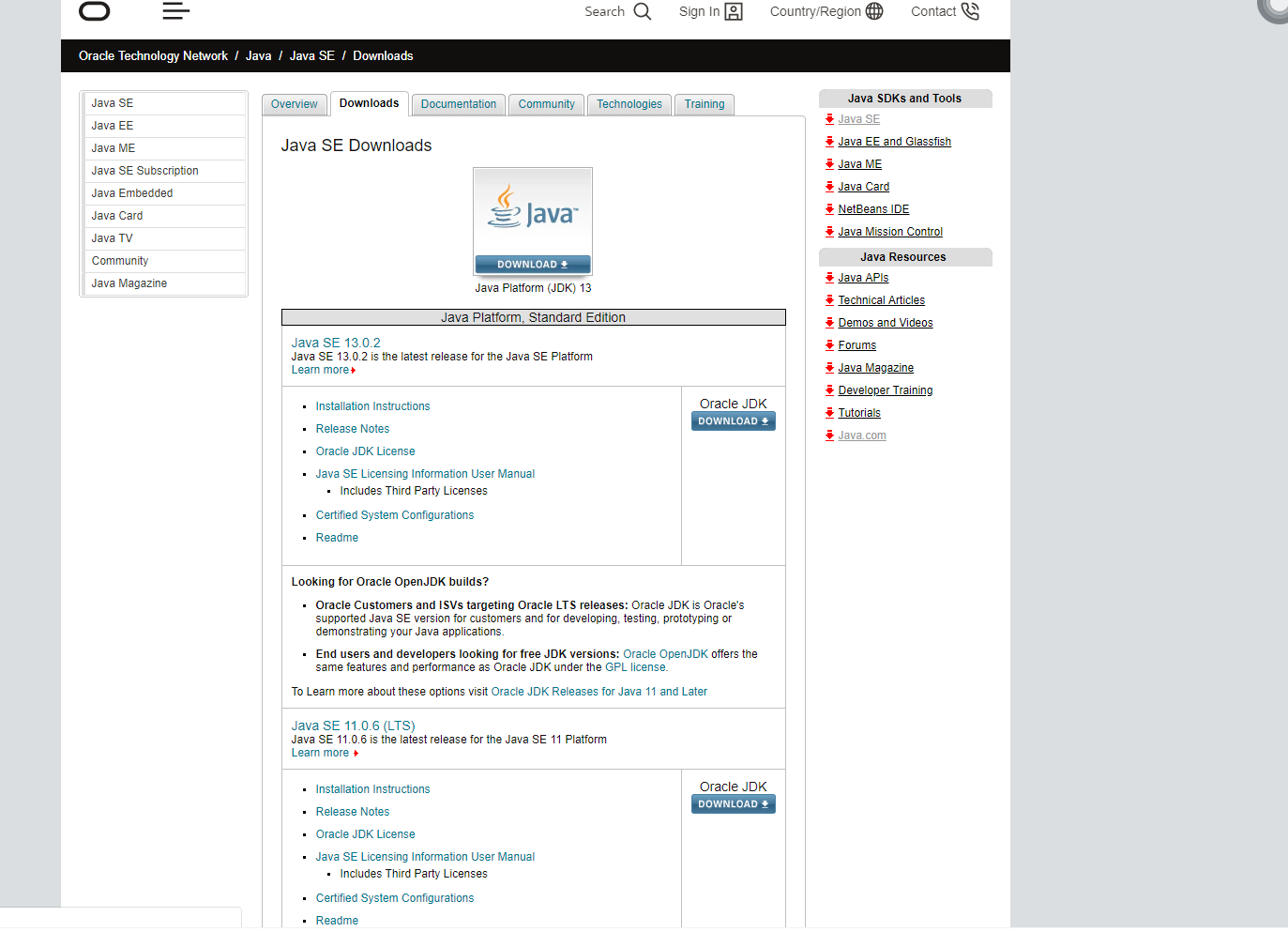Viewport: 1288px width, 932px height.
Task: Click the Oracle logo icon
Action: [94, 11]
